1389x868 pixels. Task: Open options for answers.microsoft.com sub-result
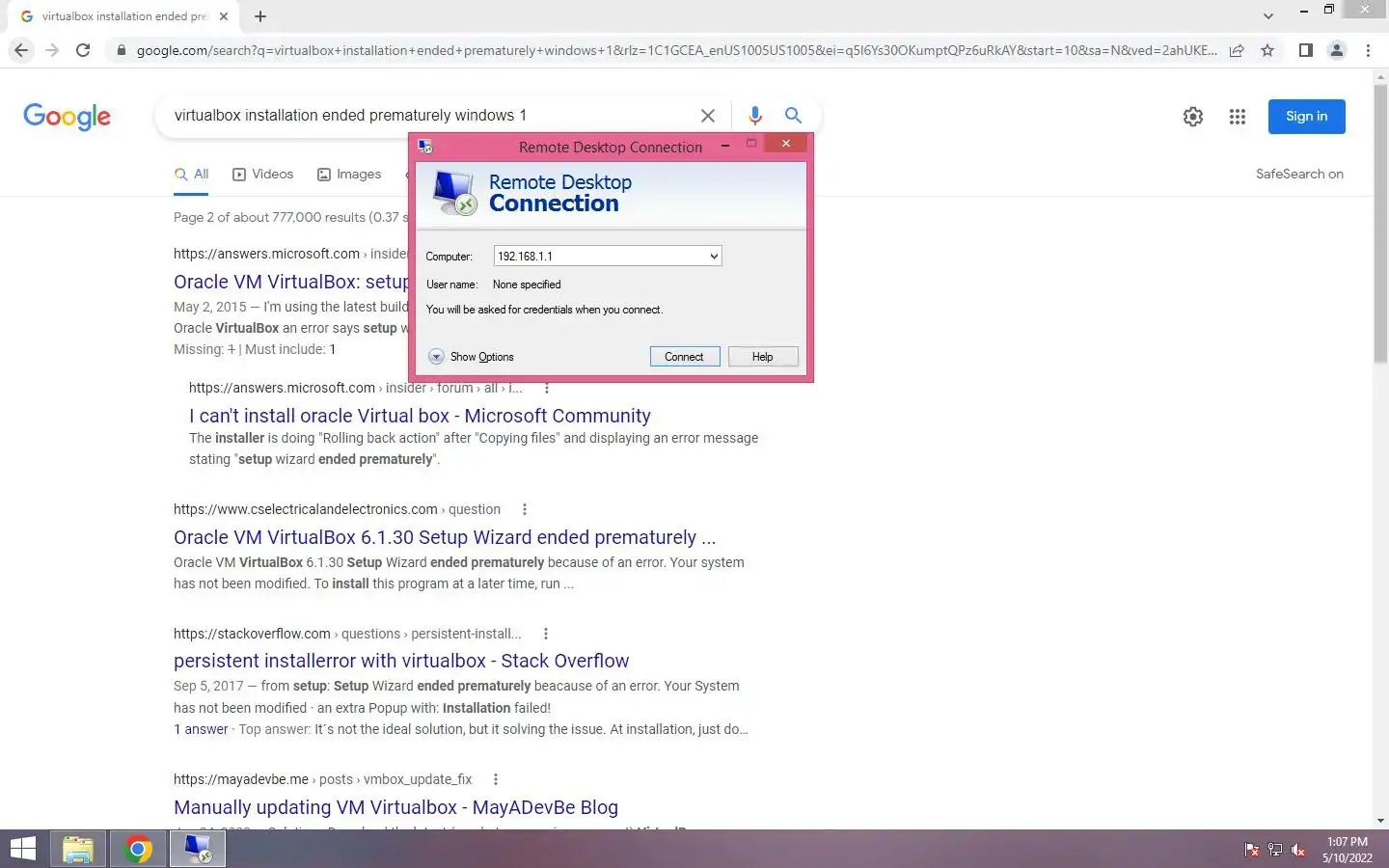coord(547,388)
